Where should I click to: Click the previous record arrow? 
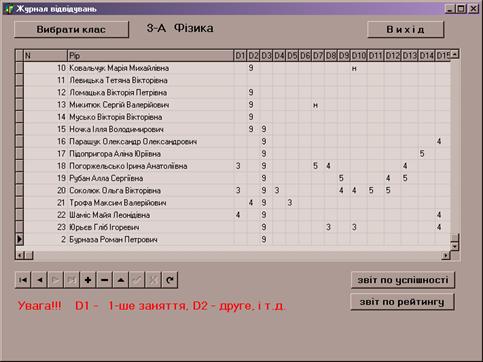click(x=39, y=280)
